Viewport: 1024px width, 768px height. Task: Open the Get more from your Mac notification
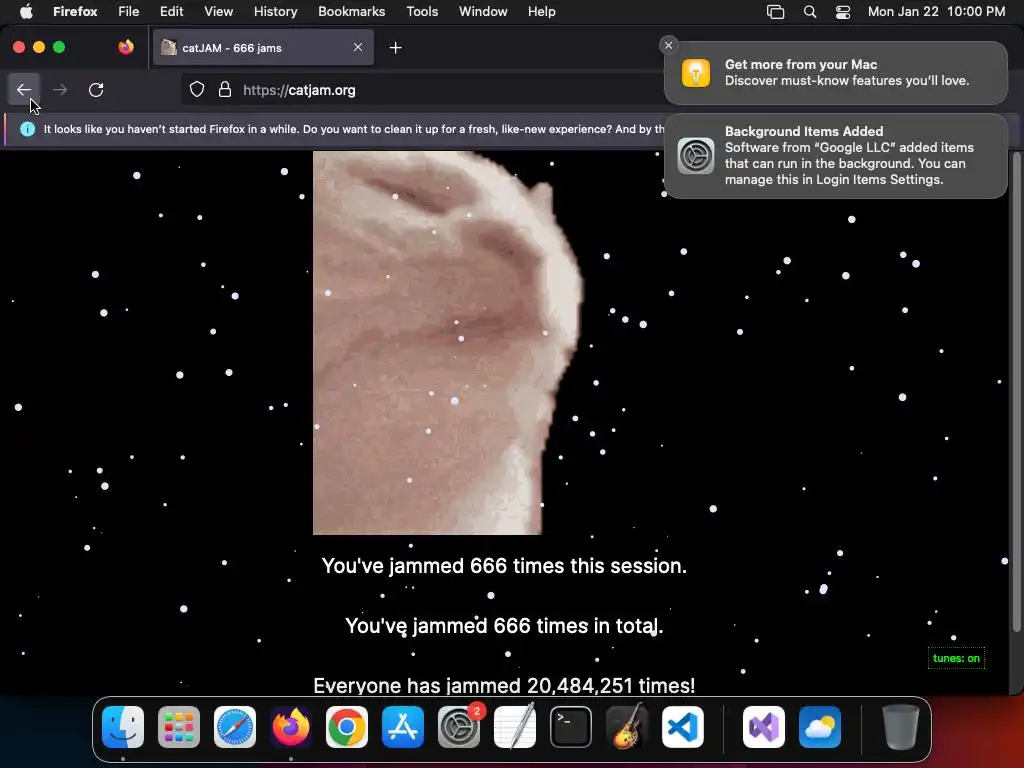coord(836,72)
